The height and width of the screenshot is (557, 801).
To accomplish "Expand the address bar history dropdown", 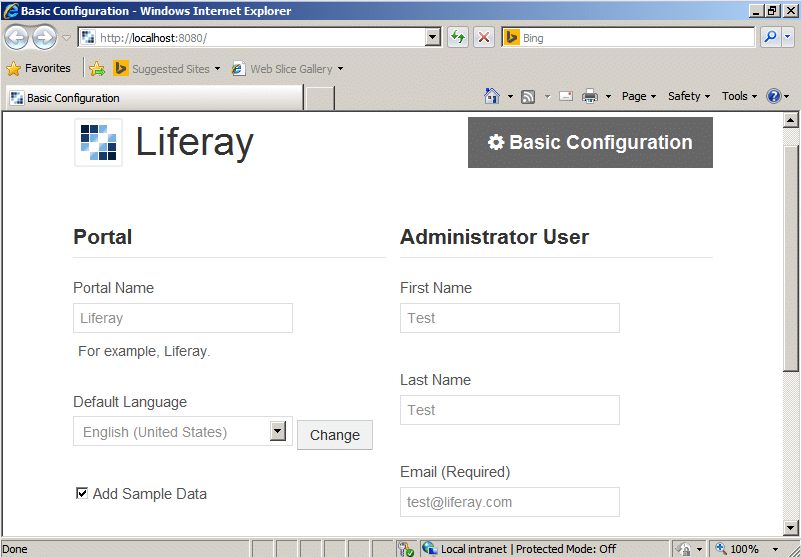I will point(433,37).
